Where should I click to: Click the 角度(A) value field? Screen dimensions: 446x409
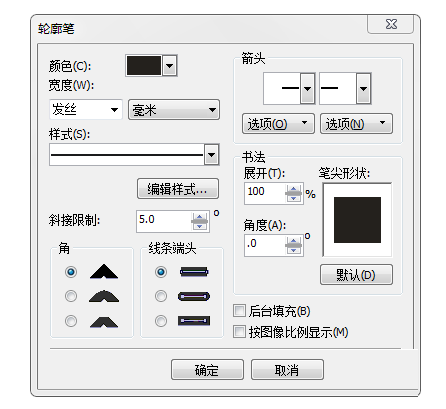pyautogui.click(x=265, y=245)
